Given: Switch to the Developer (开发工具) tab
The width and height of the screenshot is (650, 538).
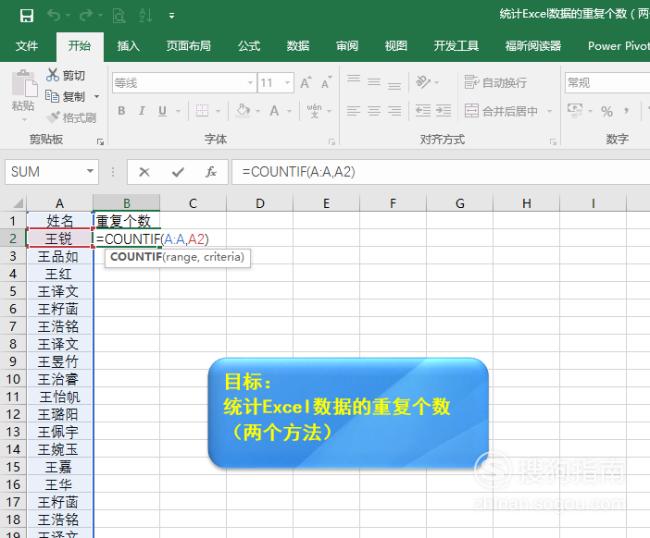Looking at the screenshot, I should tap(456, 46).
